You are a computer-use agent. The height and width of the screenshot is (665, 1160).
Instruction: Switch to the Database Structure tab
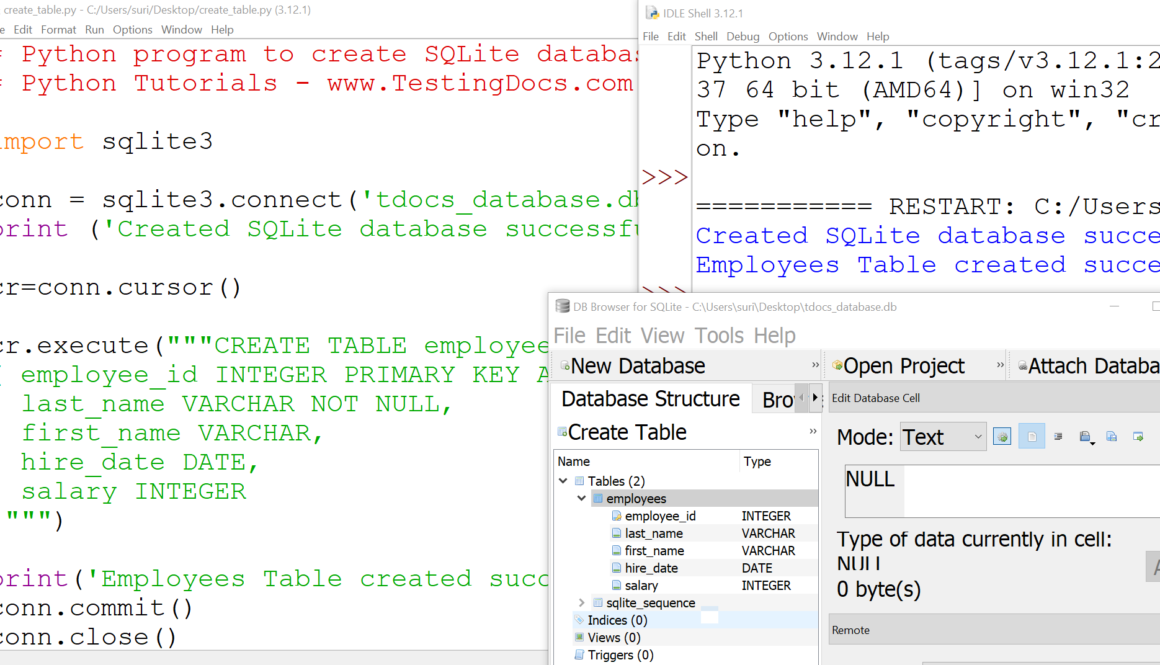(x=650, y=399)
